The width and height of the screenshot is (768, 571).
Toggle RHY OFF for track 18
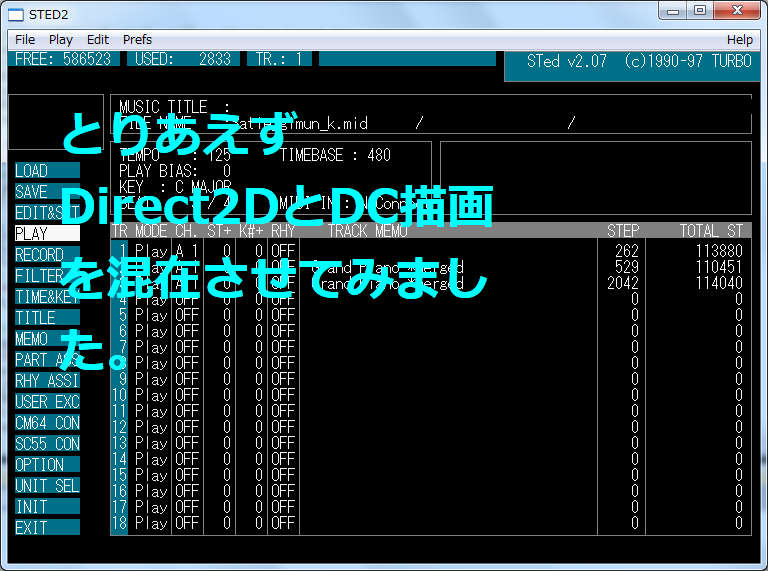click(x=283, y=523)
